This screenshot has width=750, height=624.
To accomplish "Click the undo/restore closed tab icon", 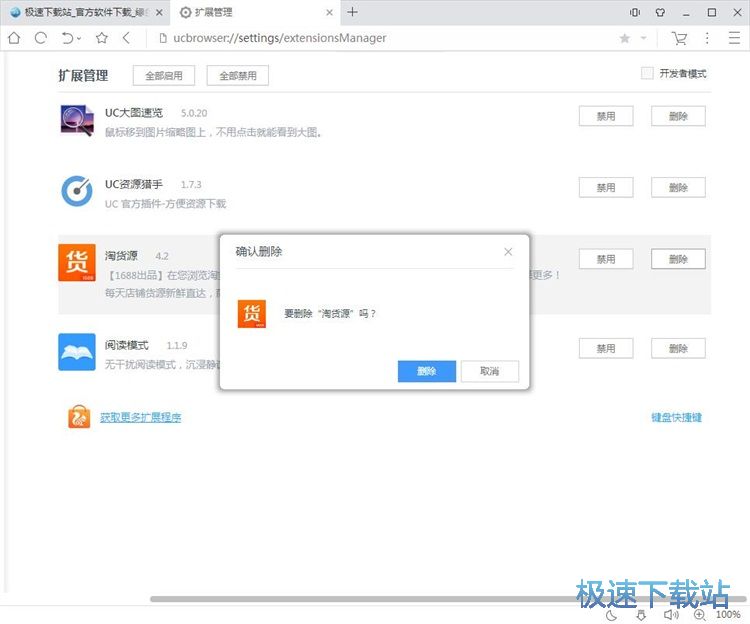I will pos(68,38).
